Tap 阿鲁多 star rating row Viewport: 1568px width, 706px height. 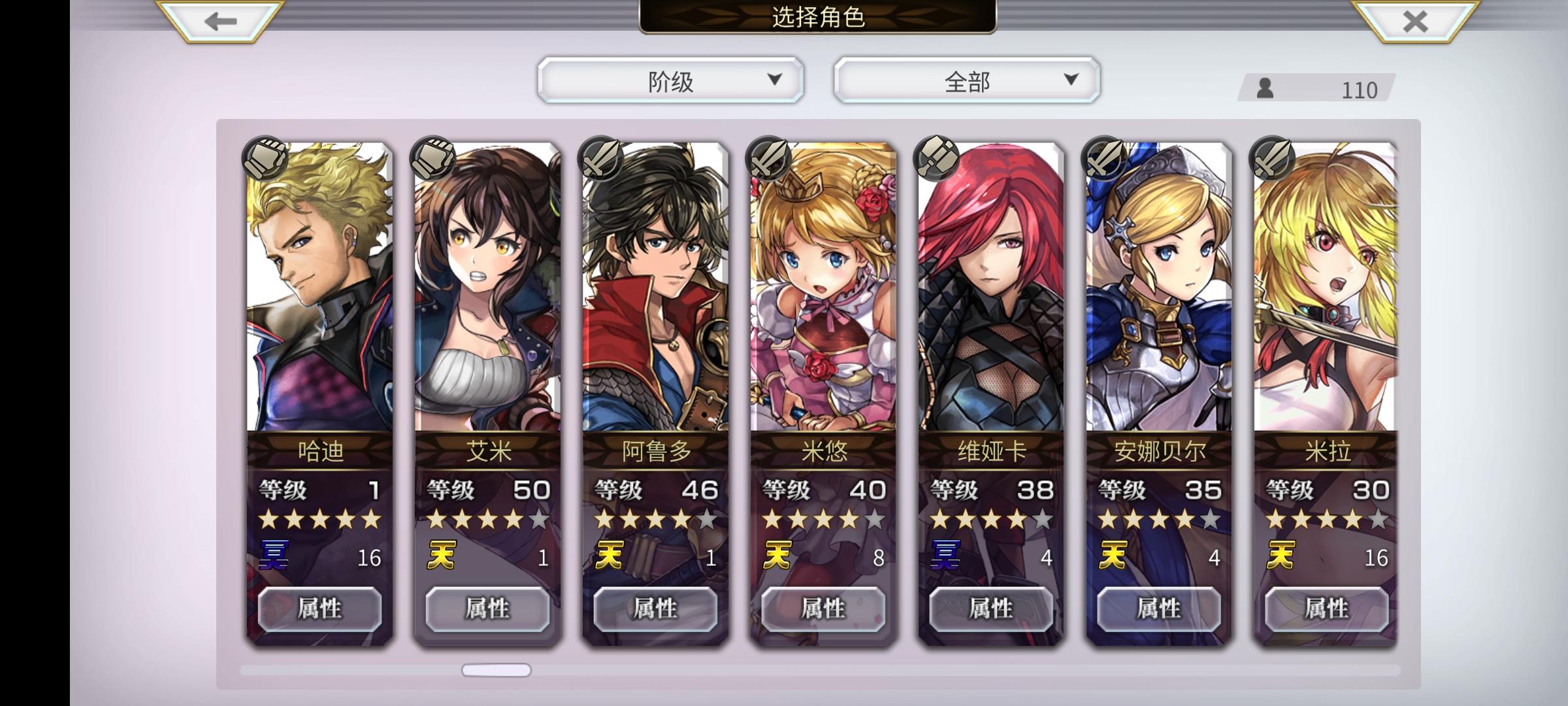(x=656, y=520)
